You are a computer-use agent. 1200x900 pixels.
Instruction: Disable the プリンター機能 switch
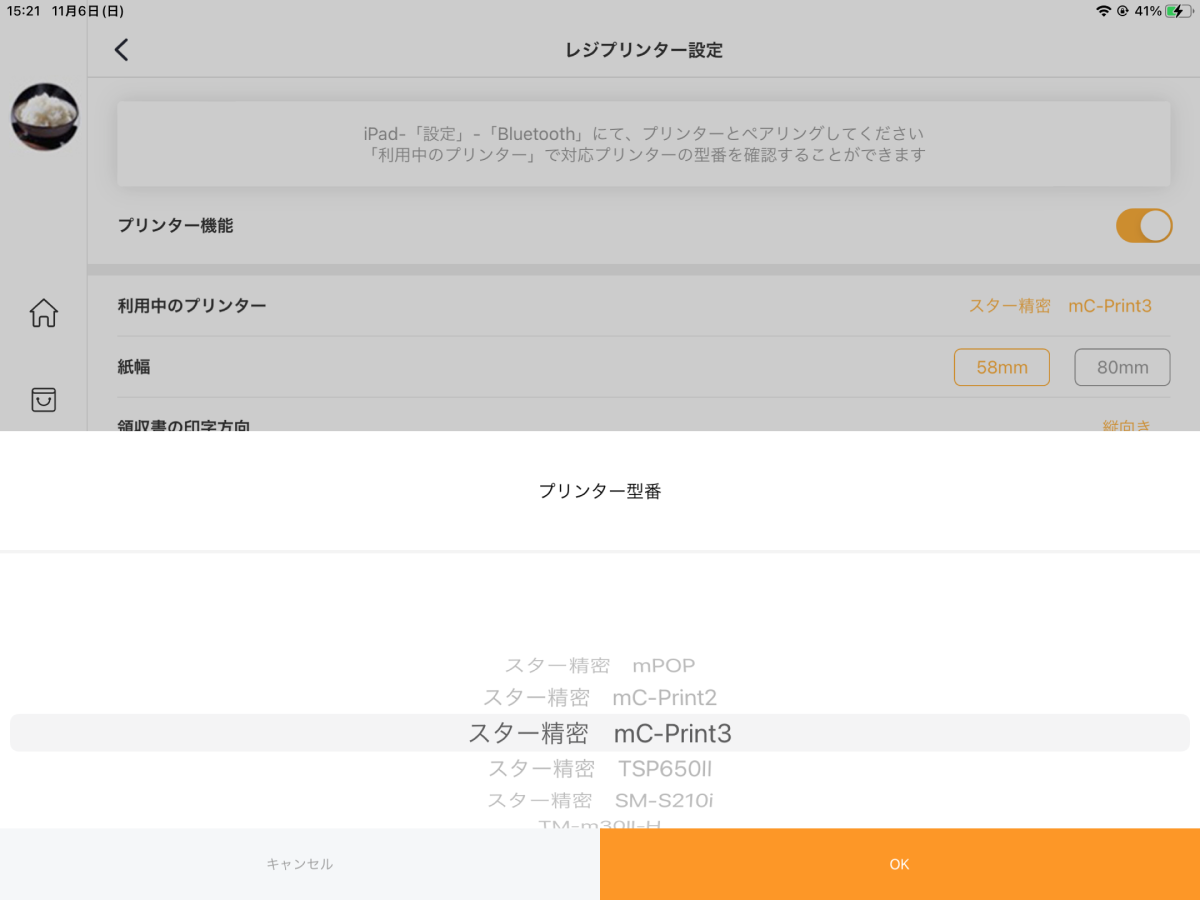(1143, 225)
